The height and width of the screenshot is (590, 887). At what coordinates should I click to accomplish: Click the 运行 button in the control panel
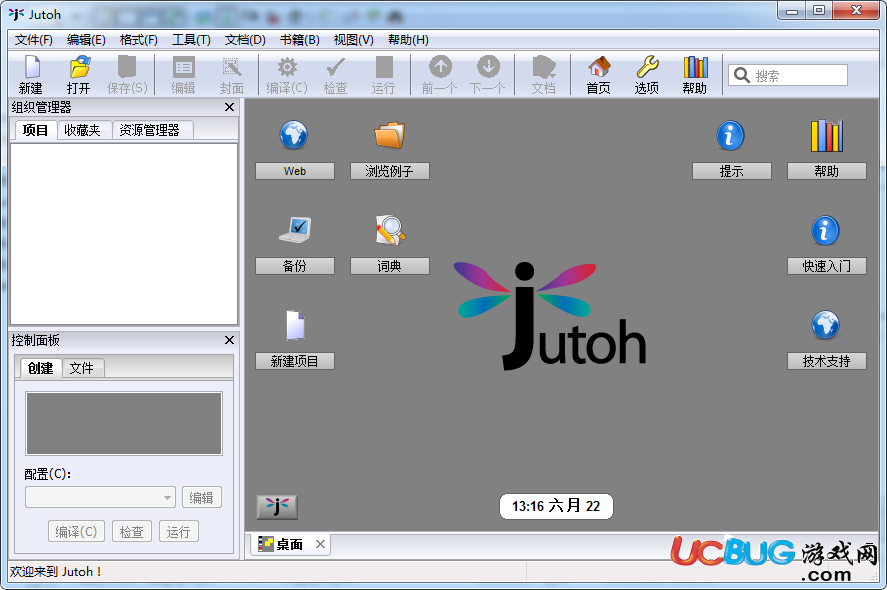[179, 532]
